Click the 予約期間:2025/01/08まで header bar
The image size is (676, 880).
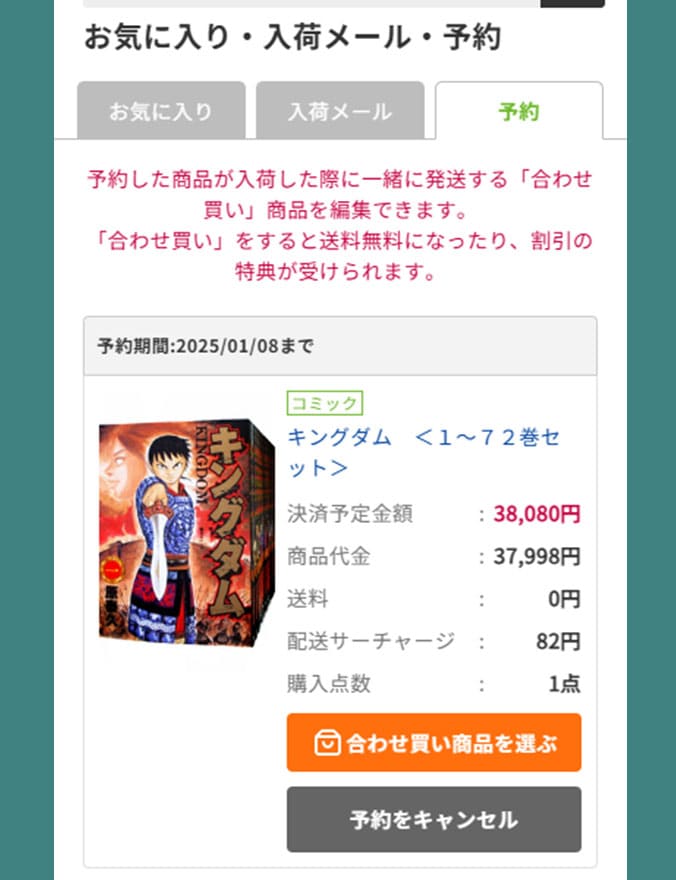[340, 346]
